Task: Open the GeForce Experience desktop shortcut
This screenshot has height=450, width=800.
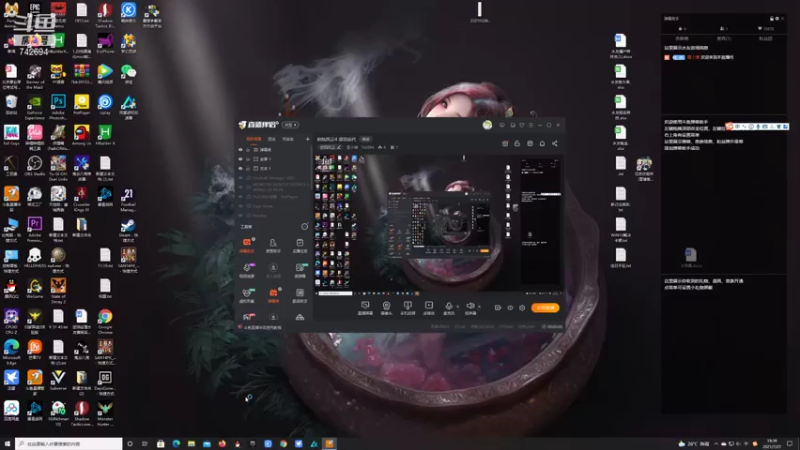Action: coord(35,107)
